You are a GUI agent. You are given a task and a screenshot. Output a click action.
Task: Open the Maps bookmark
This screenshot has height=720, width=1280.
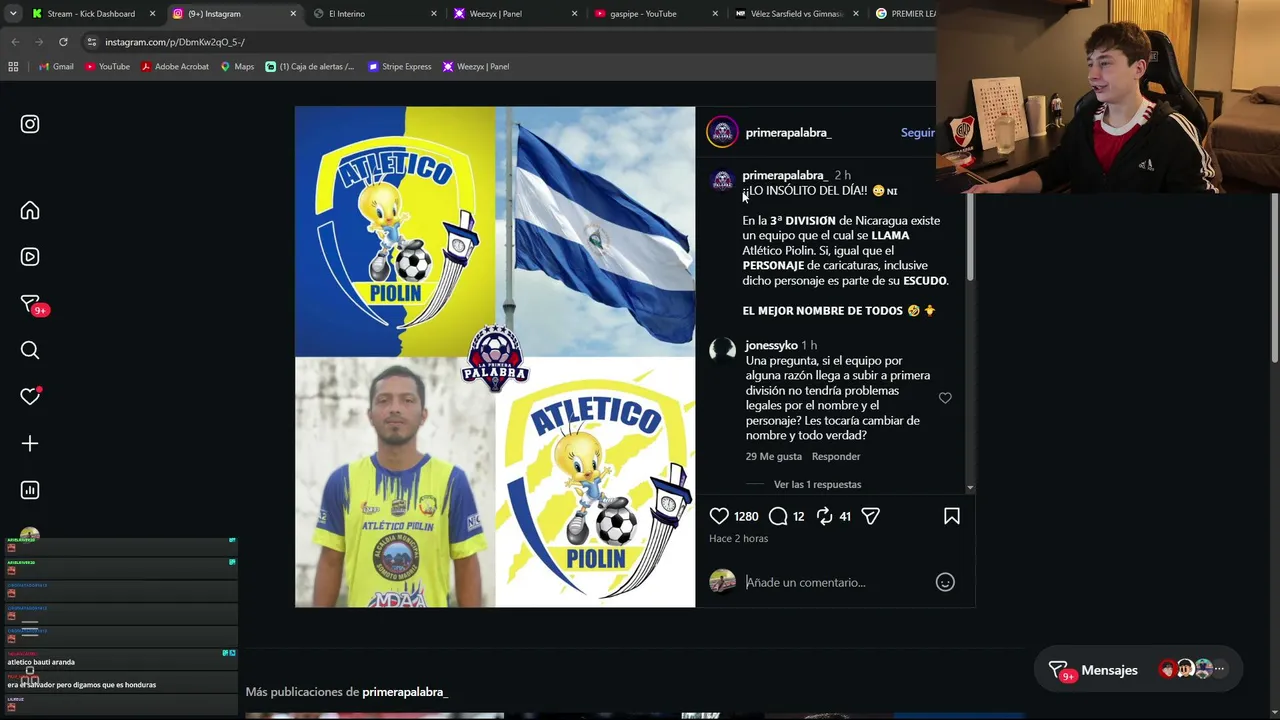click(237, 67)
